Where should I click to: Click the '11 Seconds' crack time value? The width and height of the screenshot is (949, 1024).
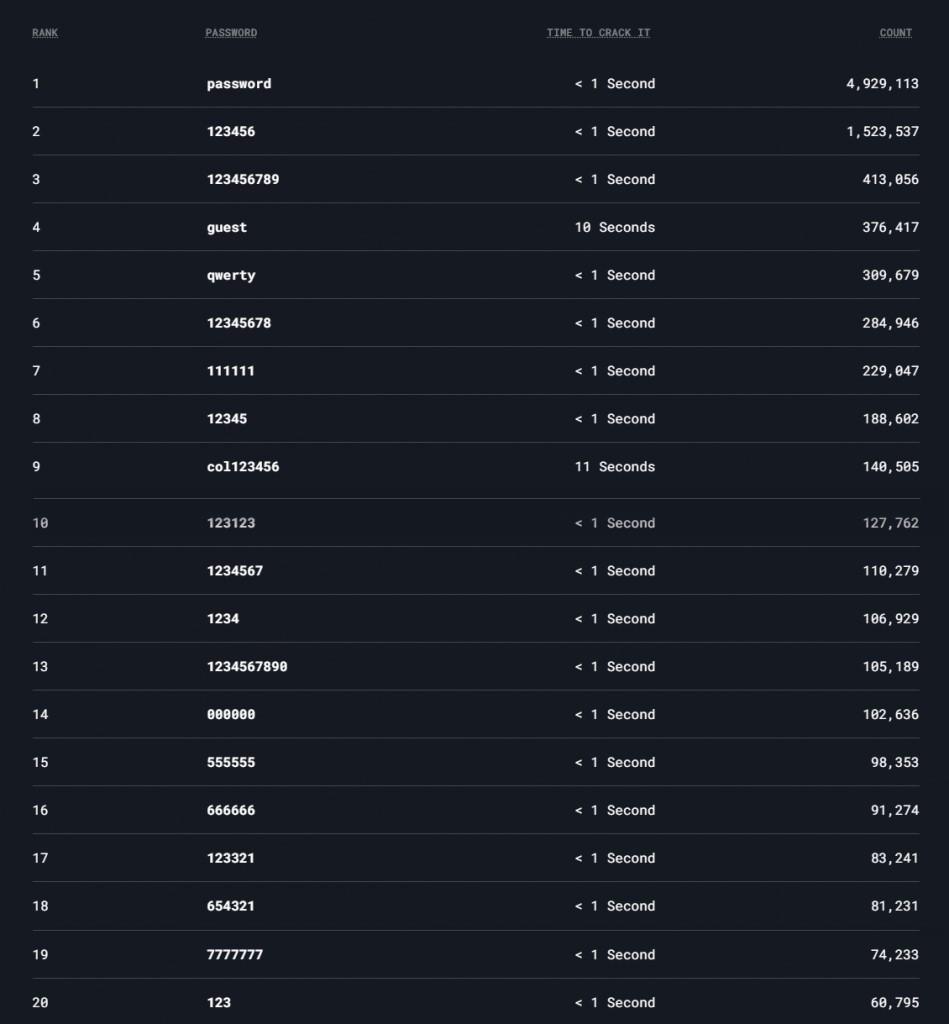(614, 467)
